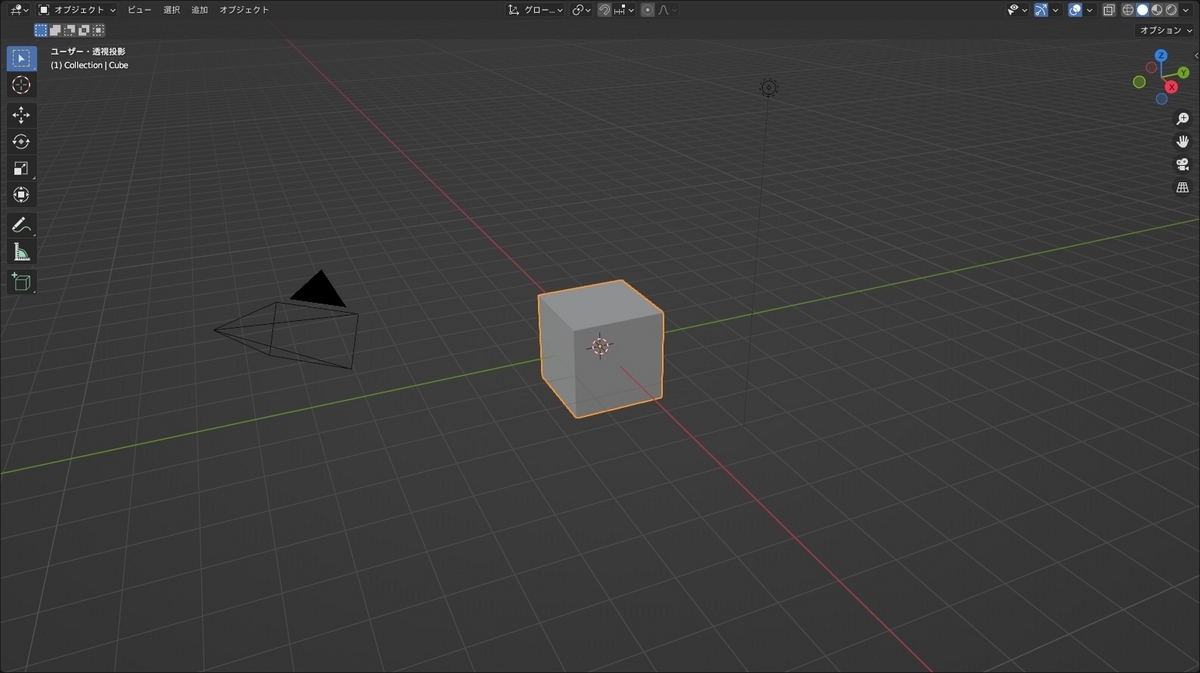Viewport: 1200px width, 673px height.
Task: Click the negative X (hollow red) gizmo circle
Action: click(1151, 67)
